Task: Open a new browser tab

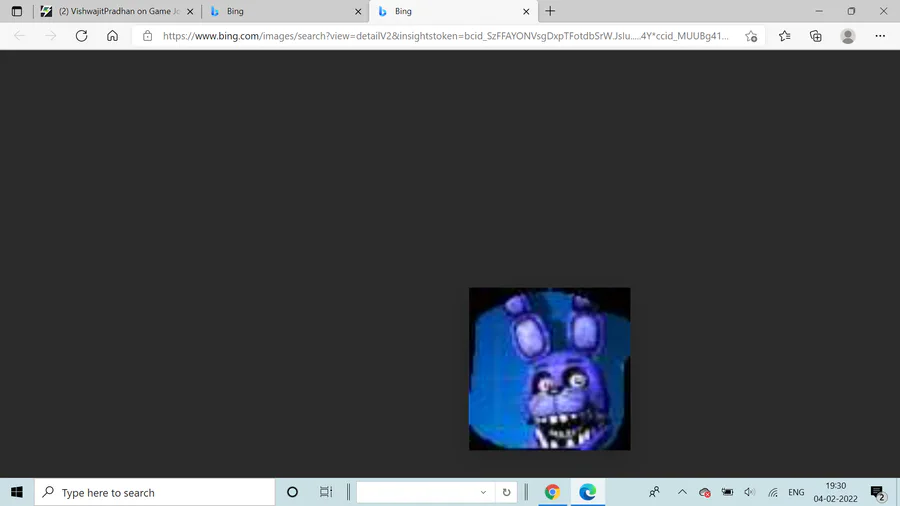Action: [550, 11]
